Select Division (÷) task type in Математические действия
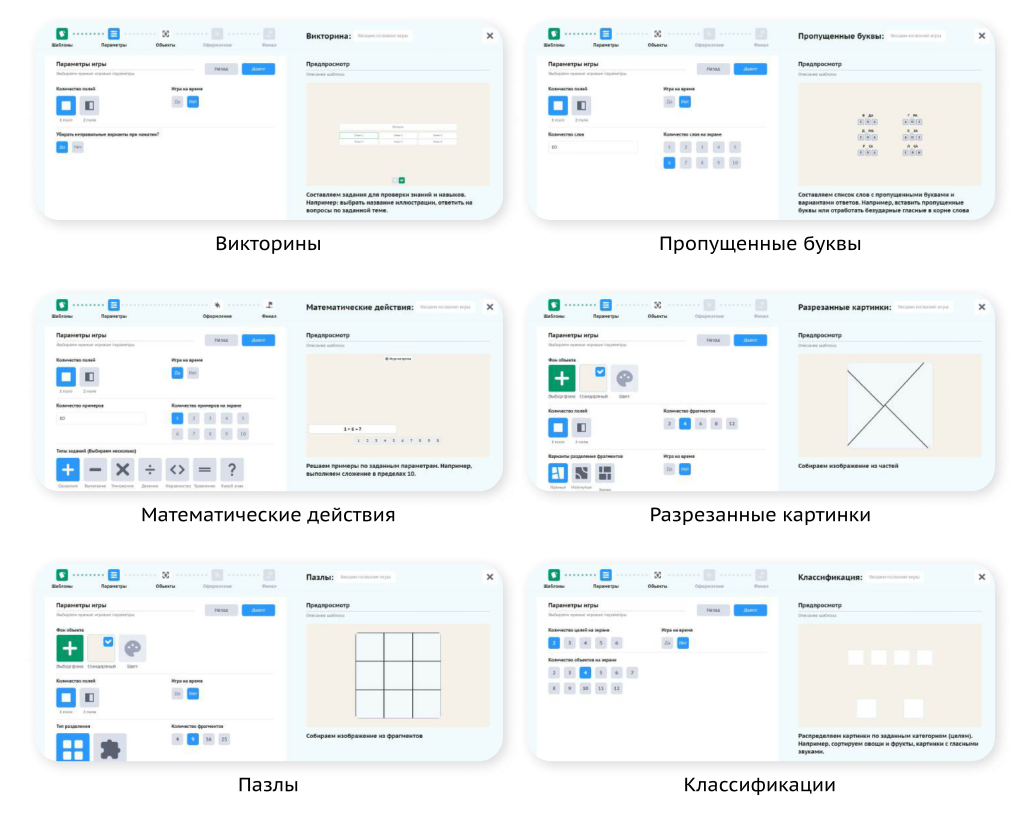The width and height of the screenshot is (1021, 814). coord(150,470)
